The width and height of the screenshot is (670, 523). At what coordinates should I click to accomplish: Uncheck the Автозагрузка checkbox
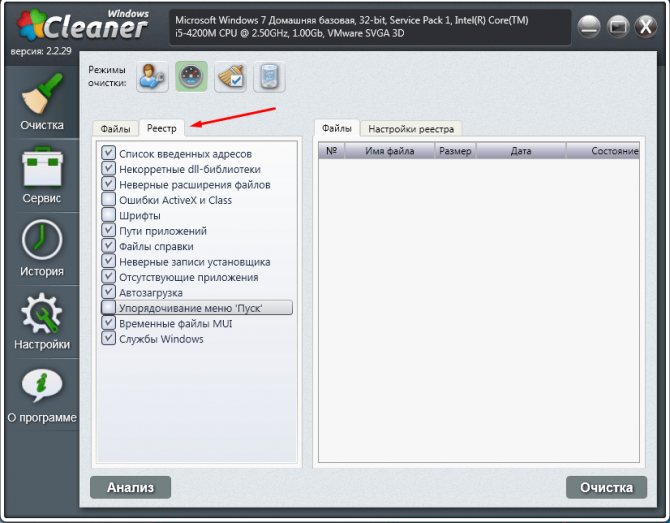point(109,292)
